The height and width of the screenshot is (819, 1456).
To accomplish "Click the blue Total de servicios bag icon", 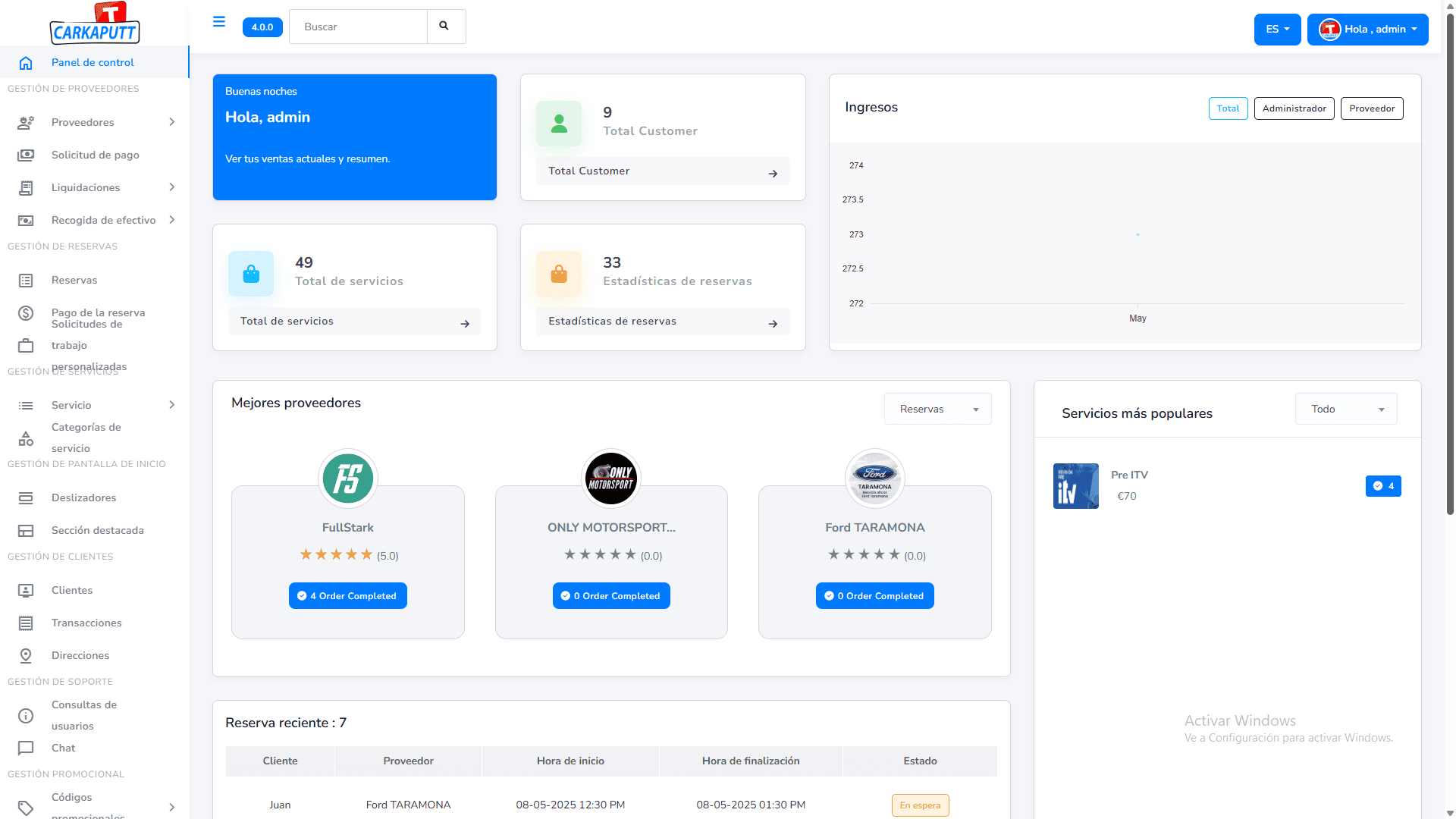I will click(251, 274).
